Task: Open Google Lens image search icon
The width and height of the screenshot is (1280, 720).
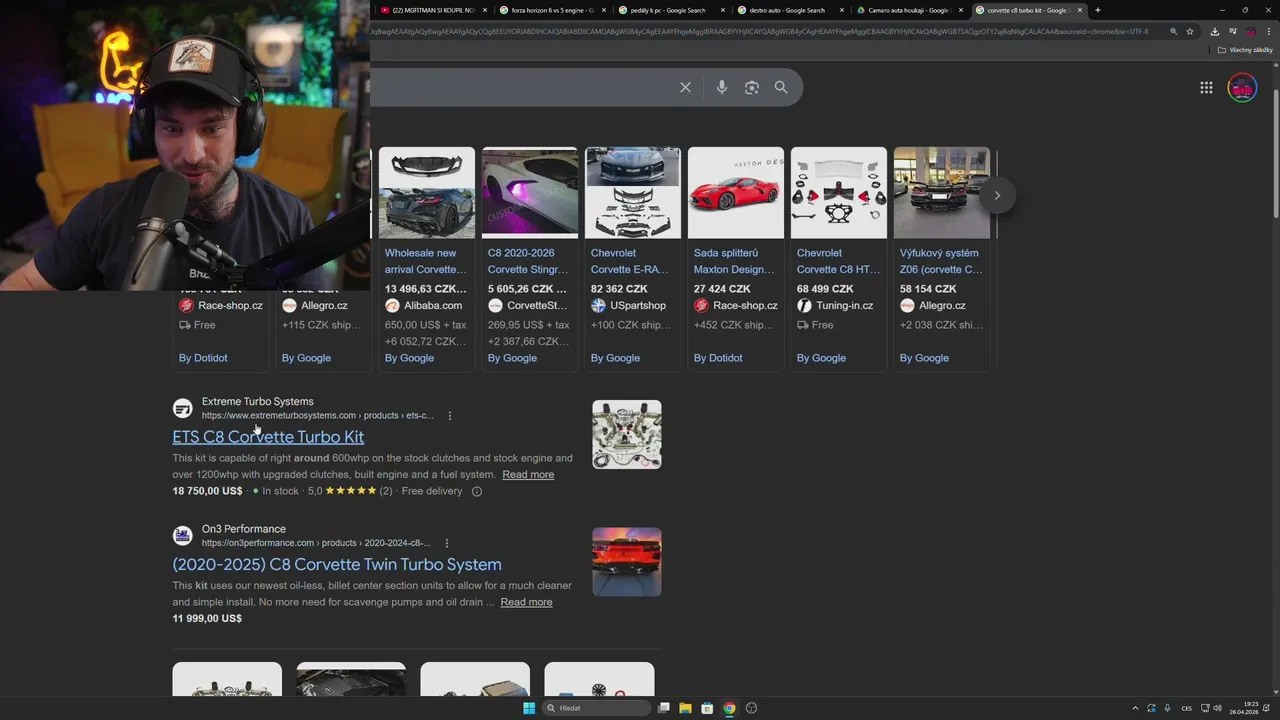Action: pyautogui.click(x=751, y=88)
